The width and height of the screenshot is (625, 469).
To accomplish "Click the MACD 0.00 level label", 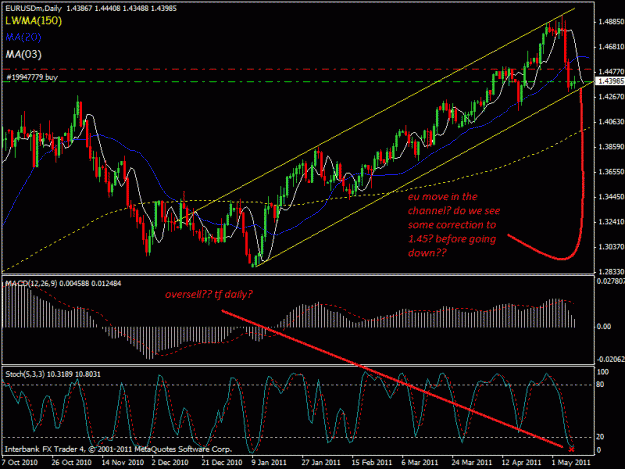I will coord(604,327).
